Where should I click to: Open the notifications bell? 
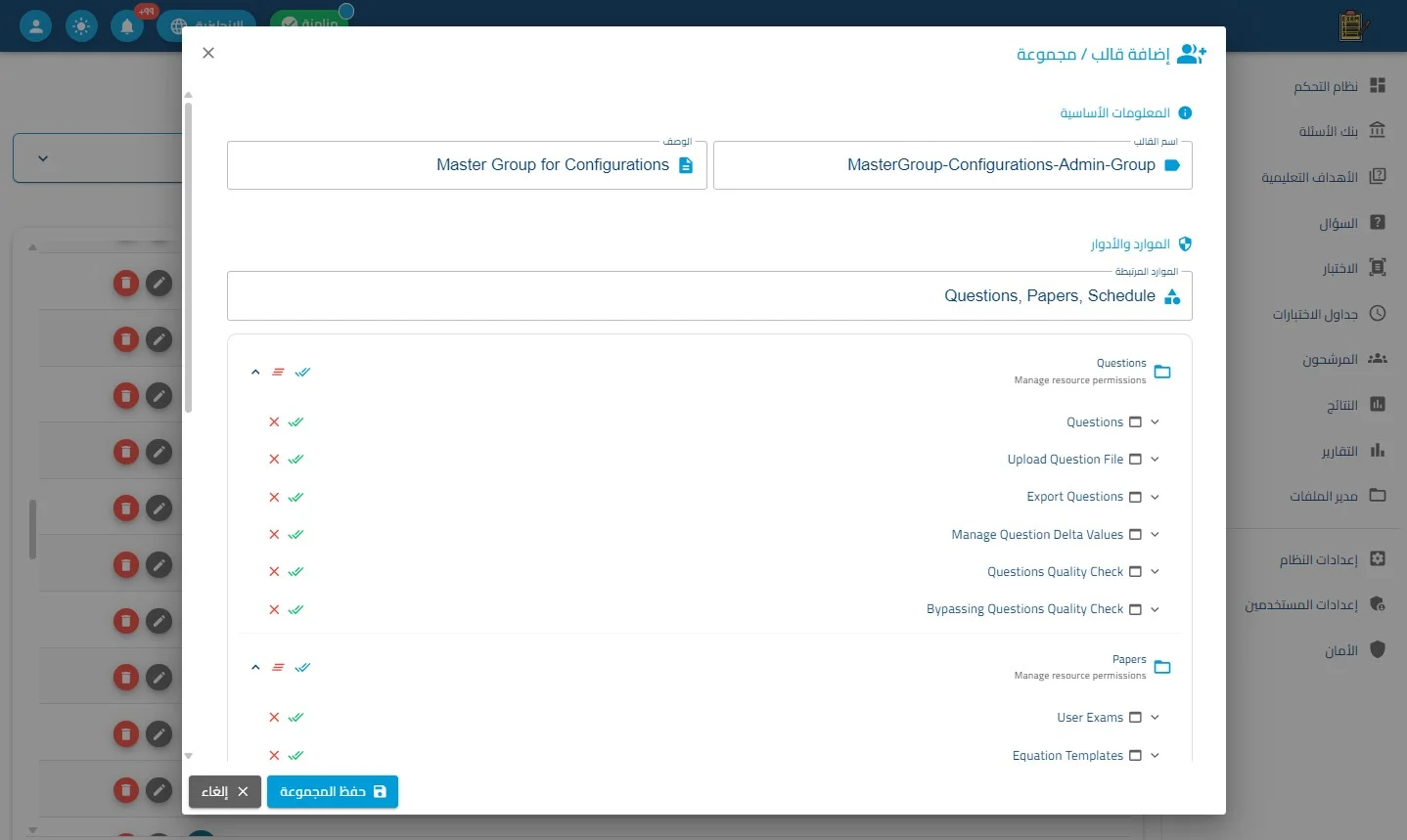127,25
